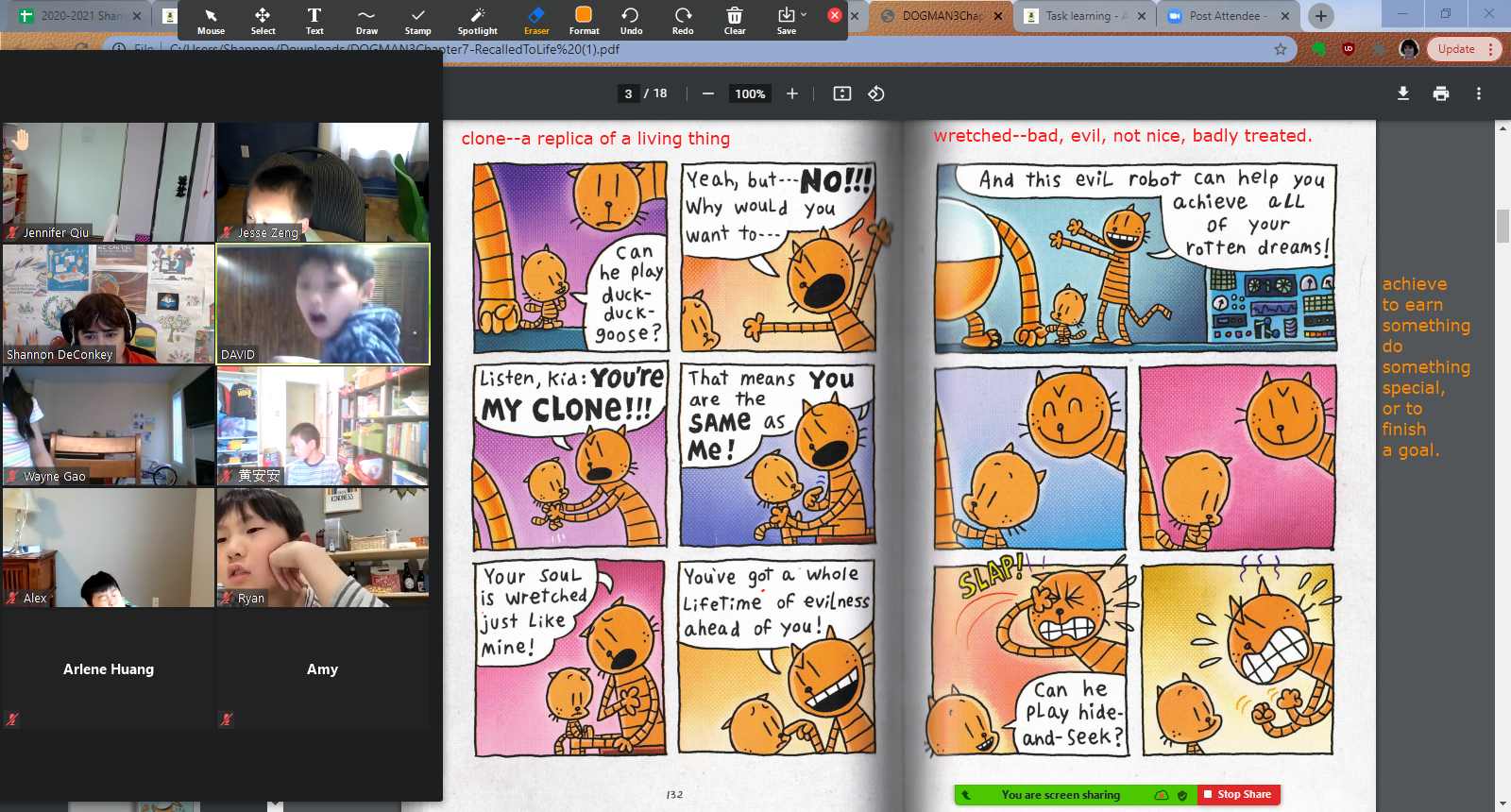Viewport: 1511px width, 812px height.
Task: Click the Chrome Update button
Action: click(x=1464, y=49)
